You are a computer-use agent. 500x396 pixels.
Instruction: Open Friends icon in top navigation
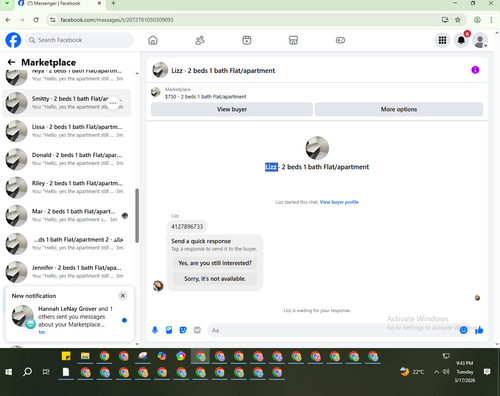click(x=200, y=40)
